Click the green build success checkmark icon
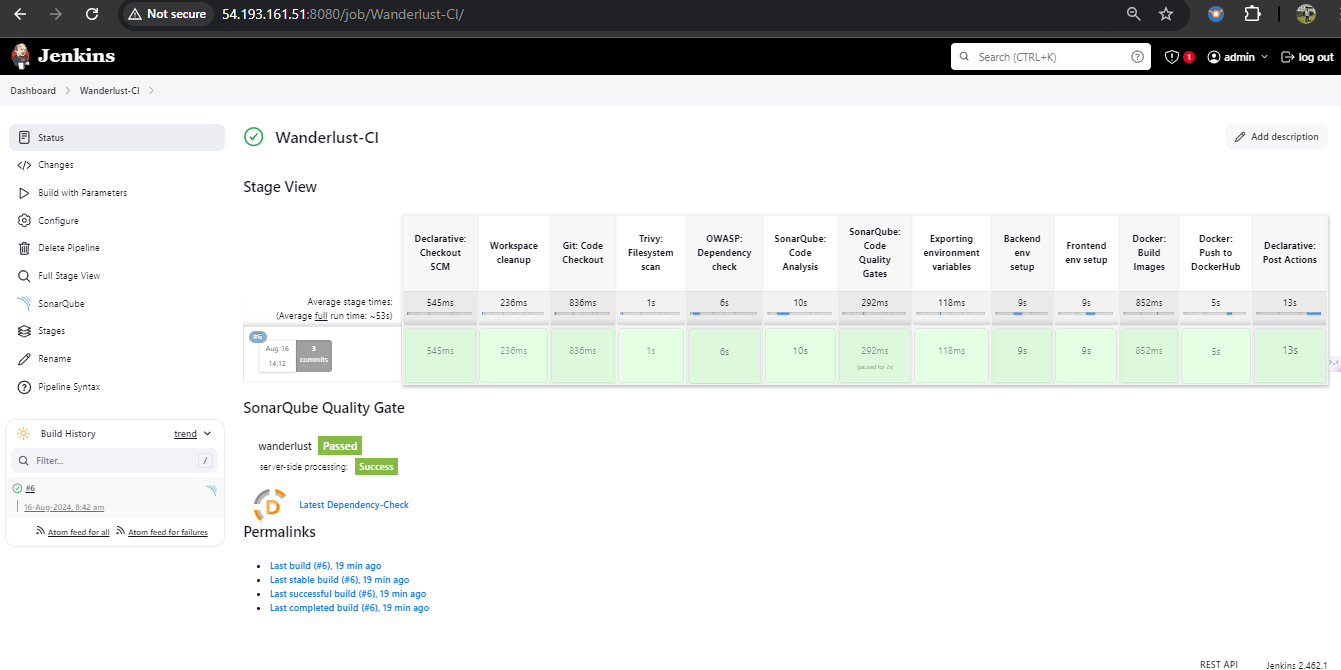This screenshot has height=670, width=1341. click(254, 137)
